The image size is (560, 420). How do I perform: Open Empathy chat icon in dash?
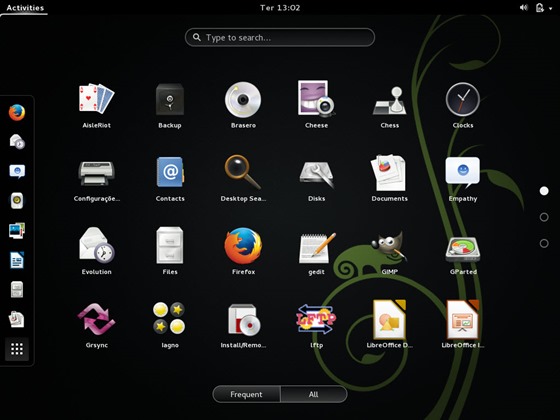17,171
